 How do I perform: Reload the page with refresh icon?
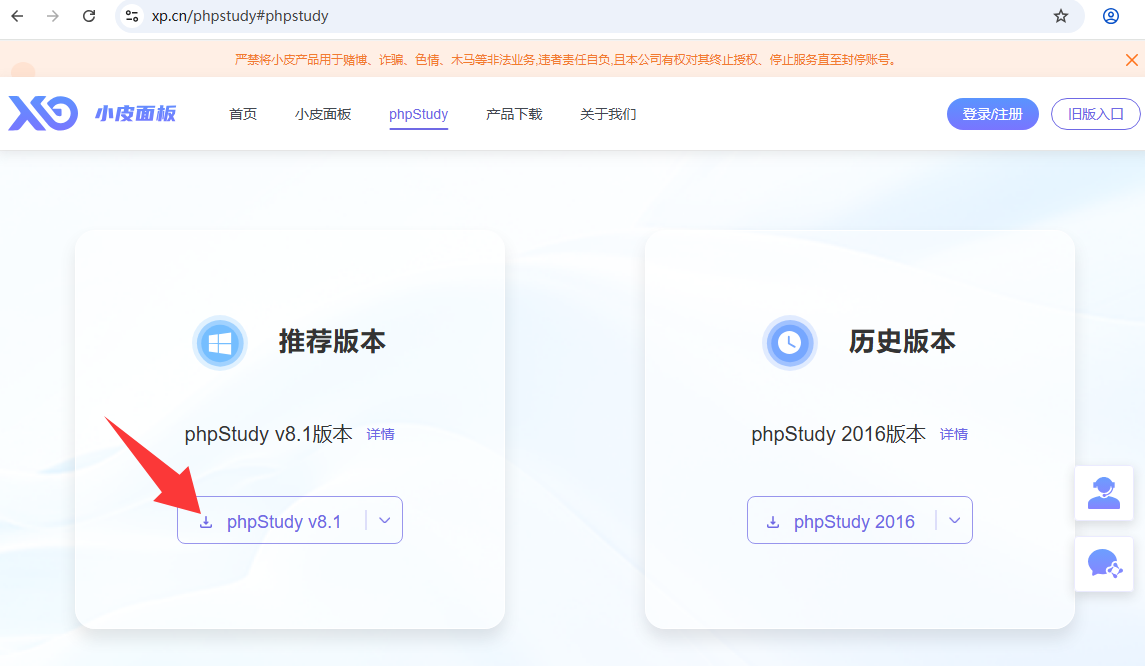click(88, 16)
